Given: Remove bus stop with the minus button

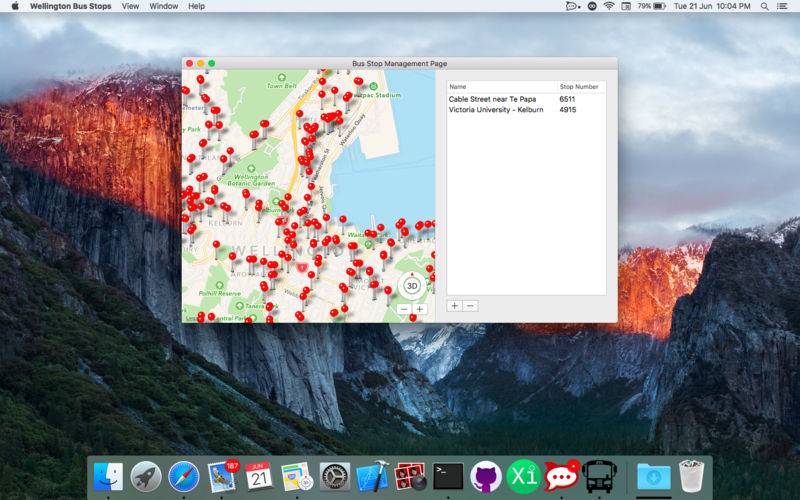Looking at the screenshot, I should [x=470, y=305].
